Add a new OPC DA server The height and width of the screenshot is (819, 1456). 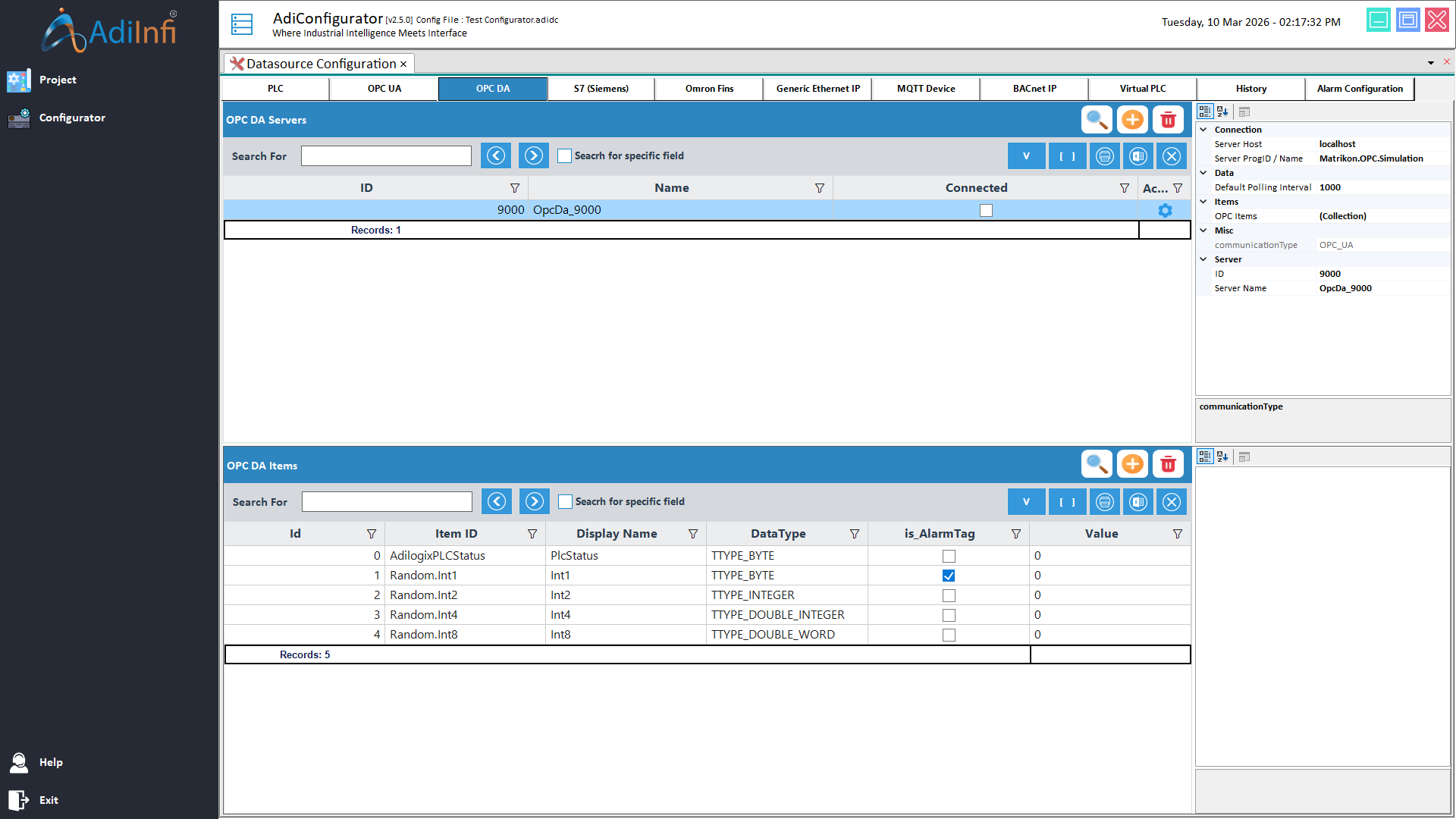click(x=1132, y=120)
